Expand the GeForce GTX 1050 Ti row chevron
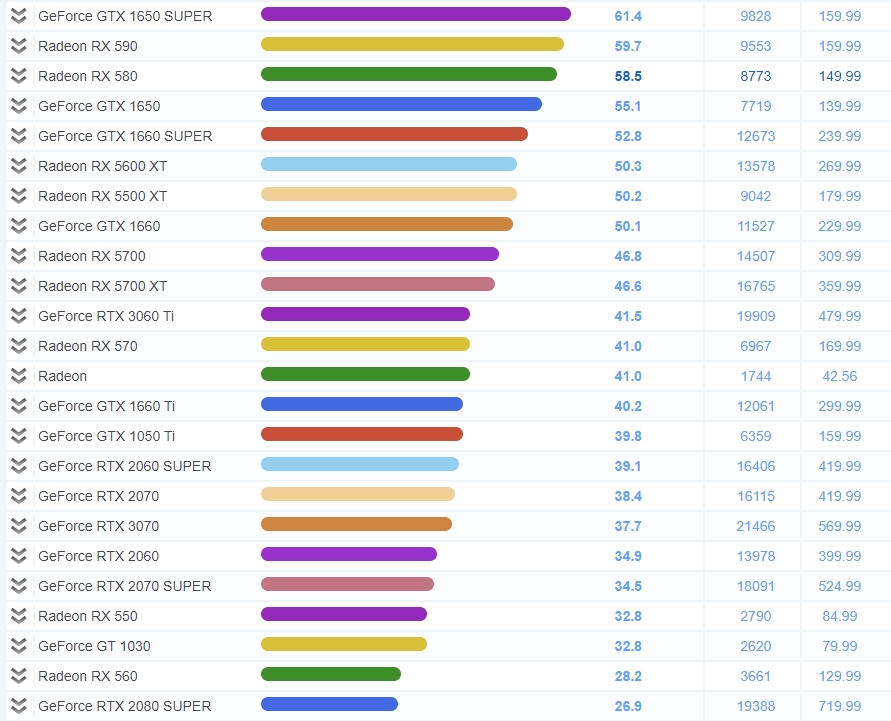This screenshot has height=721, width=891. coord(19,436)
